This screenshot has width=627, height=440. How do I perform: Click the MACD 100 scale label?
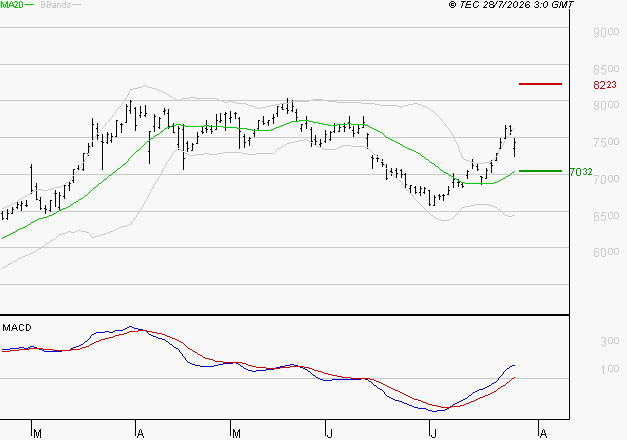[609, 369]
